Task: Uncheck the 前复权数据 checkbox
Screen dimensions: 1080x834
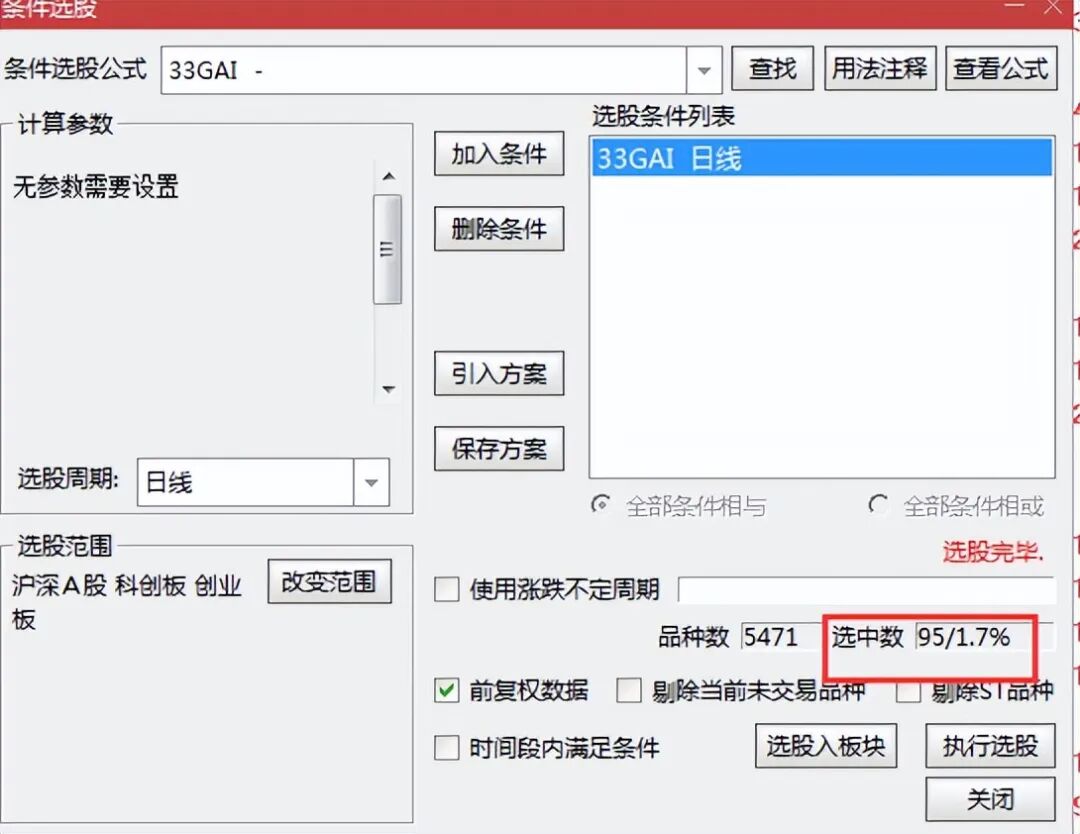Action: point(447,690)
